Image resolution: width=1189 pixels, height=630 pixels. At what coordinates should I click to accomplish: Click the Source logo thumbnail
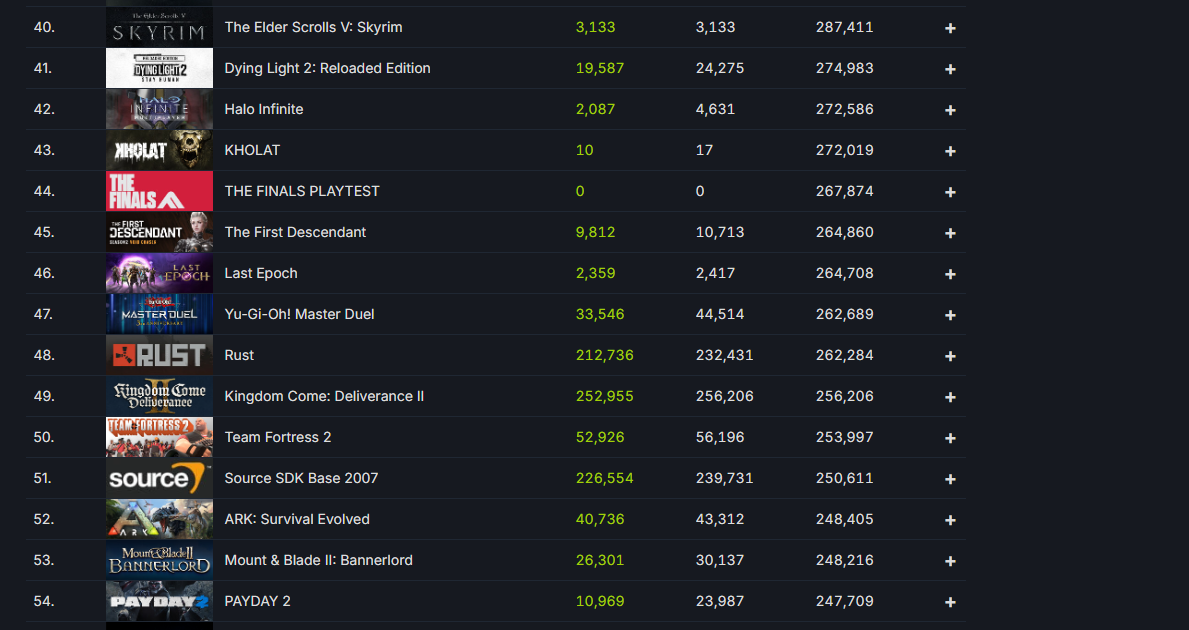tap(159, 478)
